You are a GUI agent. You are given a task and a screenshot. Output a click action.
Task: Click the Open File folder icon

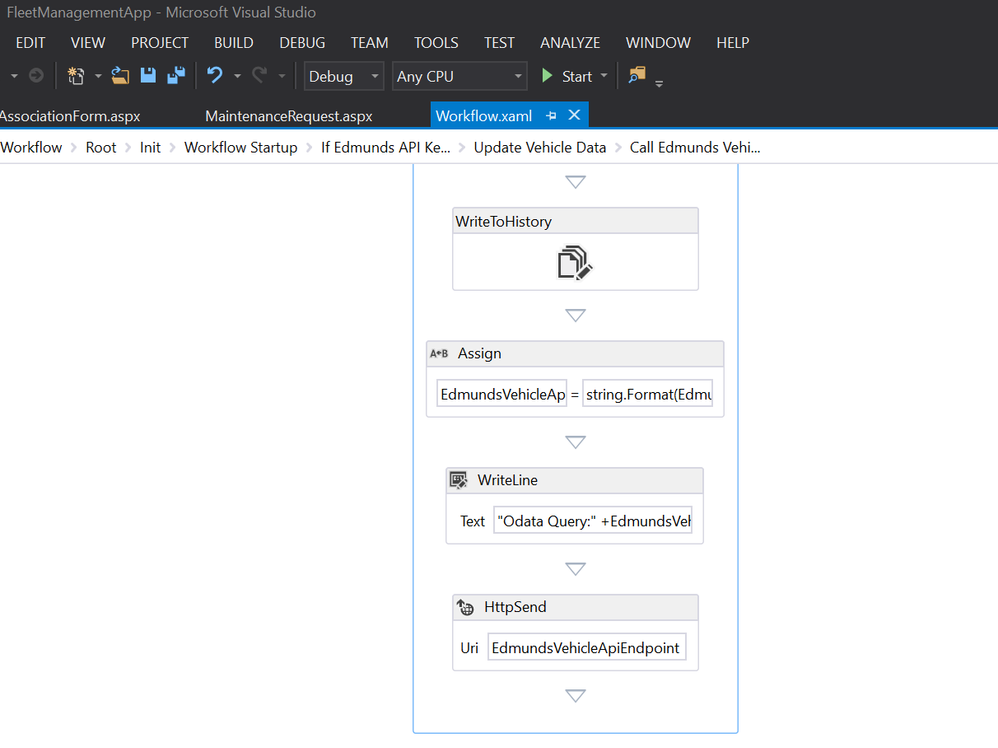pyautogui.click(x=120, y=76)
